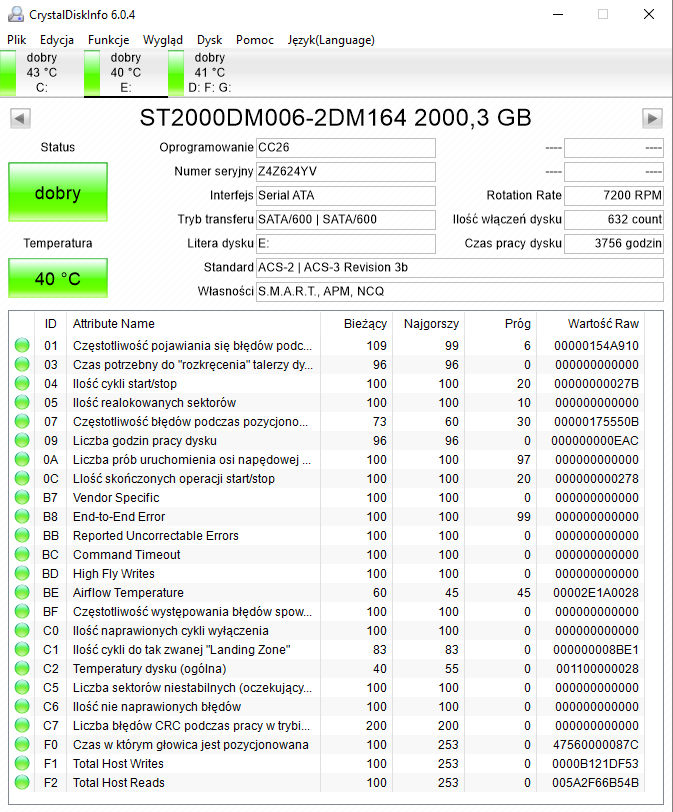
Task: Go to next disk with right arrow
Action: point(652,119)
